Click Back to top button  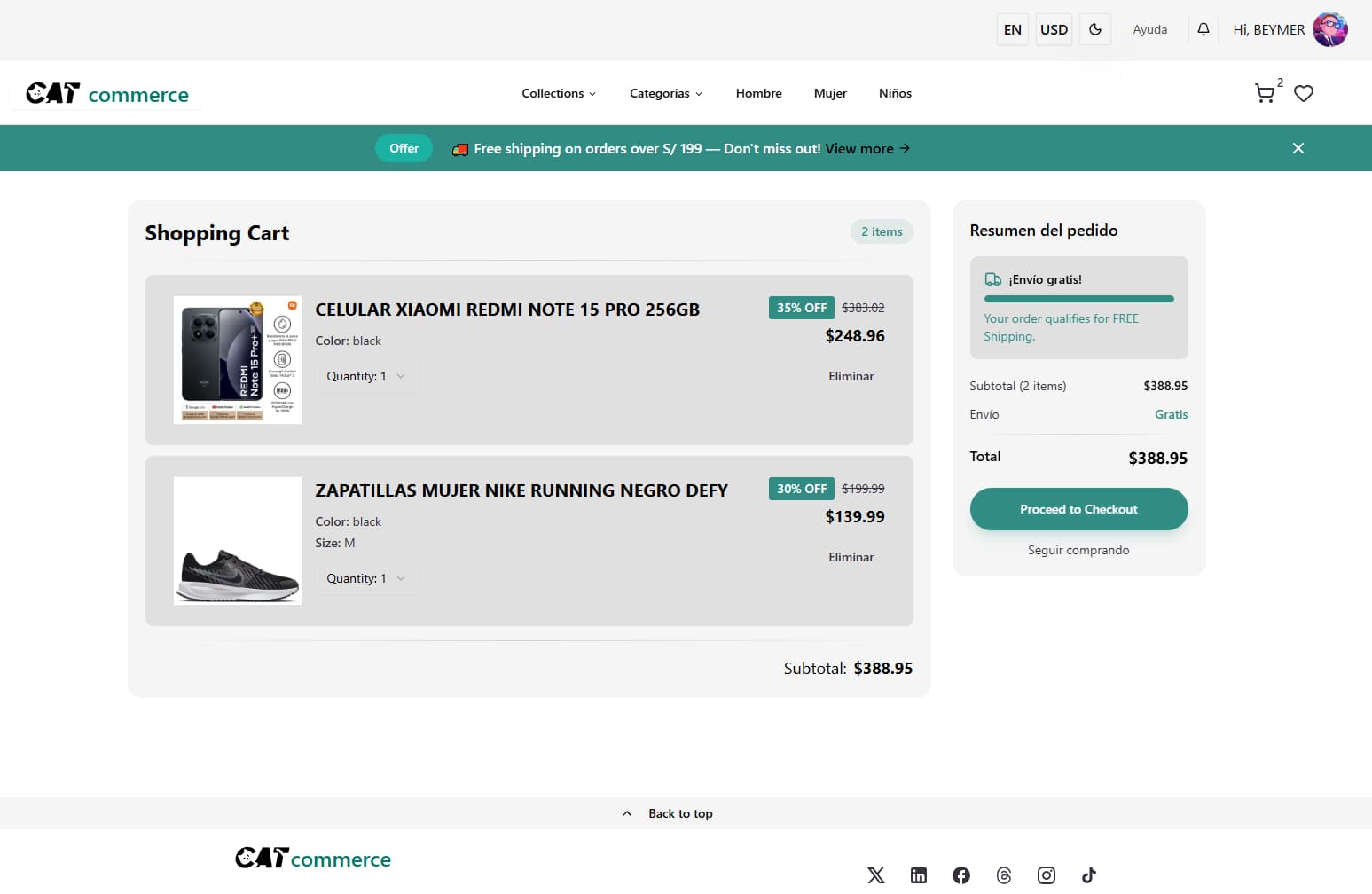668,813
